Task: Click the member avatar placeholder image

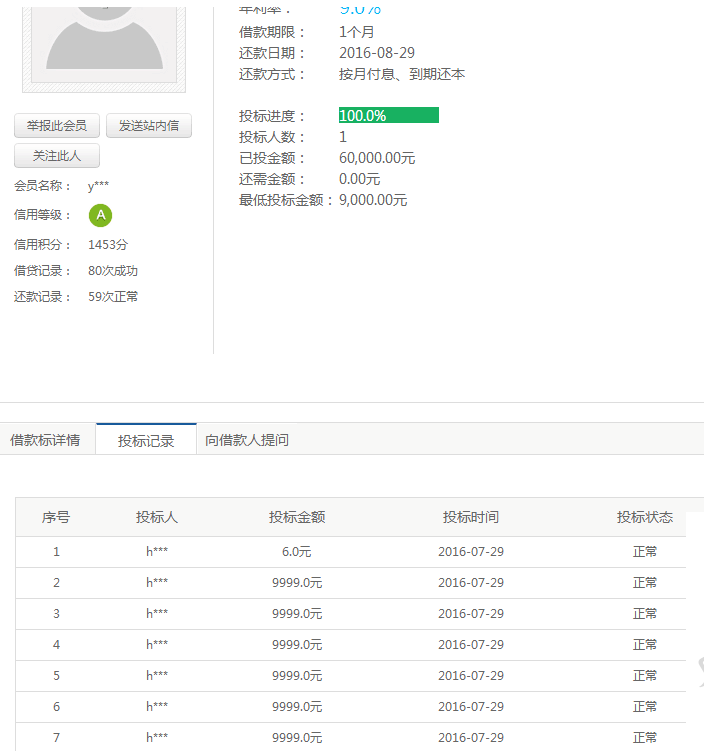Action: [104, 40]
